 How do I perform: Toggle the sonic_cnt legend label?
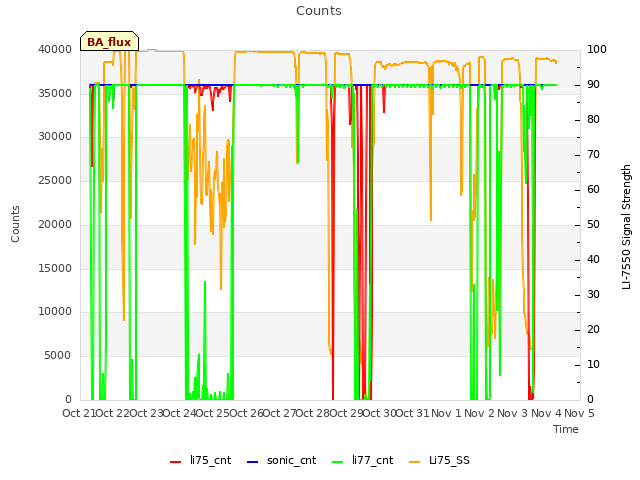291,460
